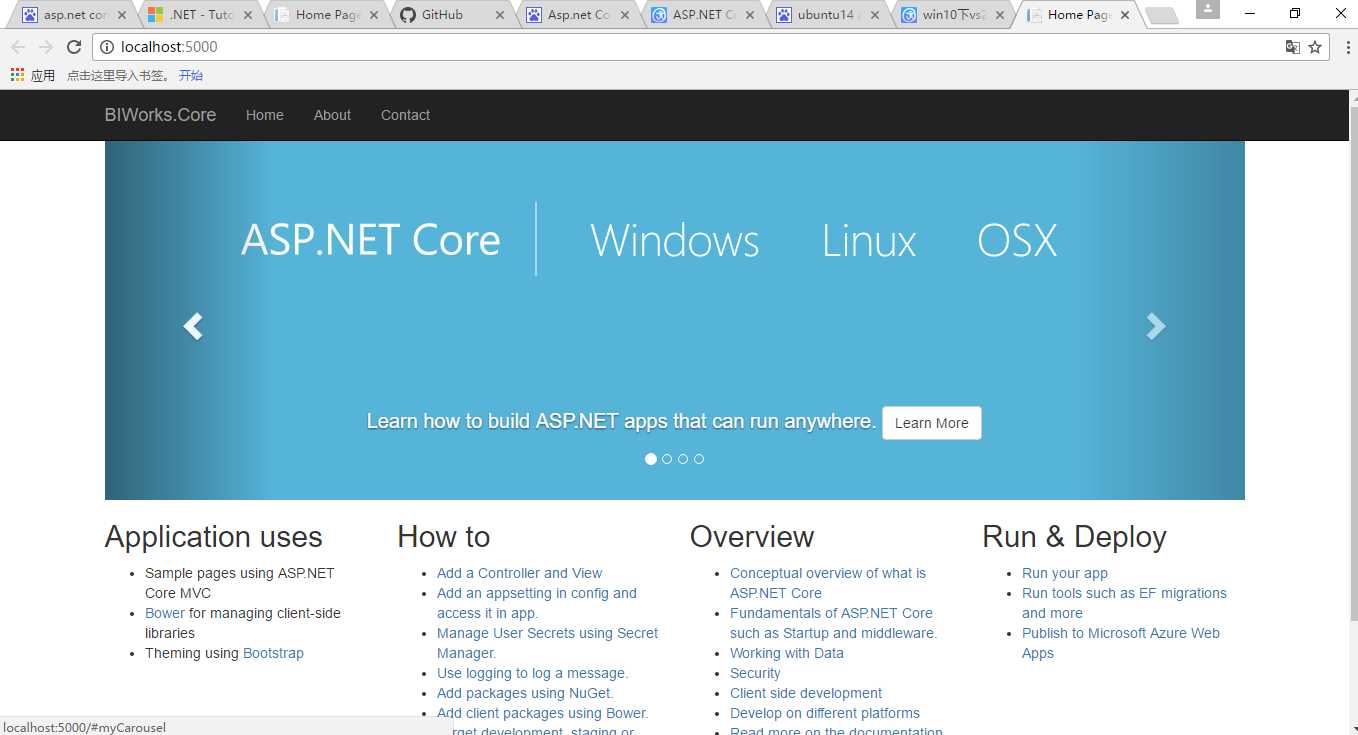Bookmark this page with the star icon
Image resolution: width=1358 pixels, height=735 pixels.
(1315, 47)
